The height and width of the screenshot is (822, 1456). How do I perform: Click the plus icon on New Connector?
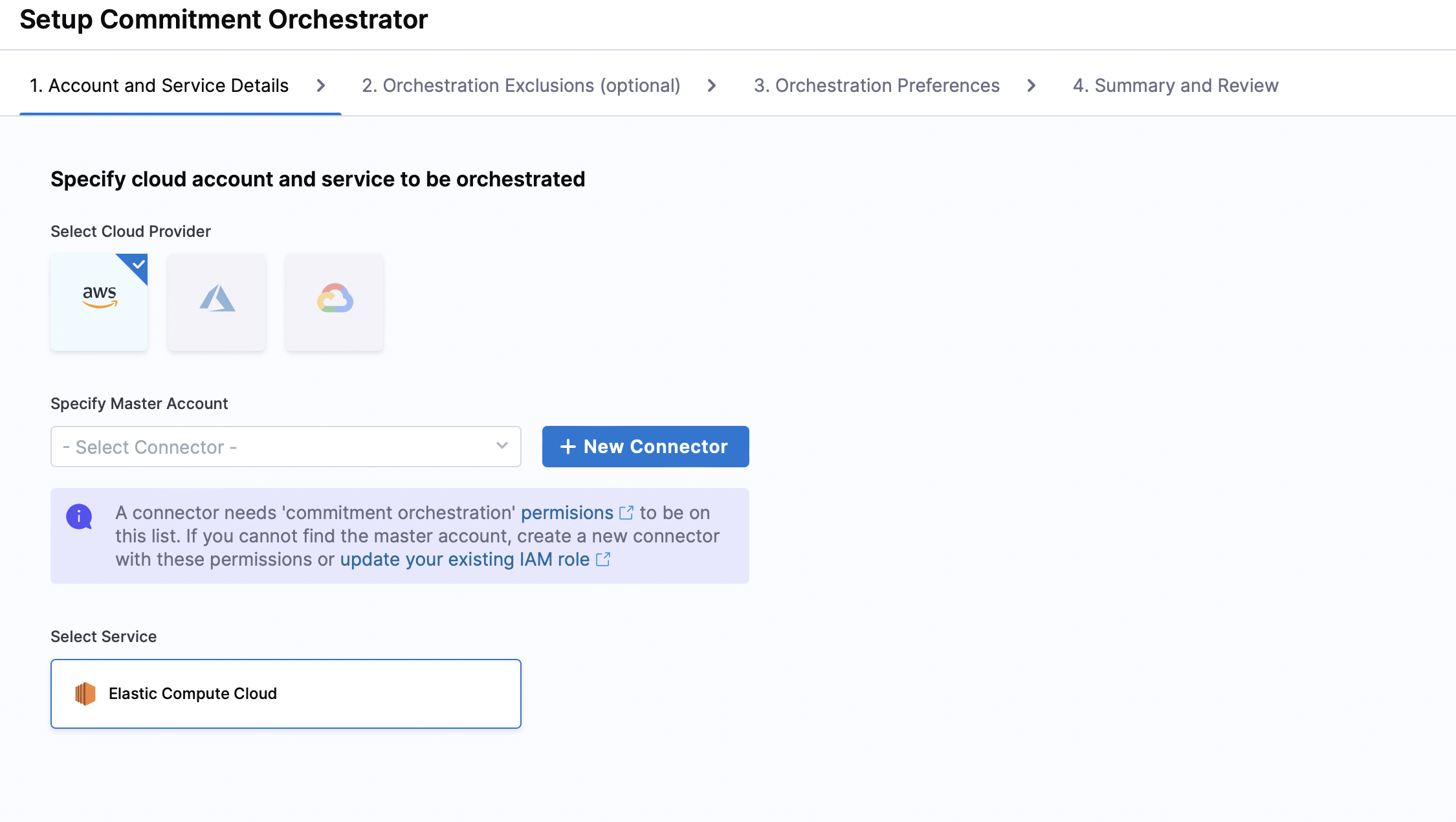point(568,447)
